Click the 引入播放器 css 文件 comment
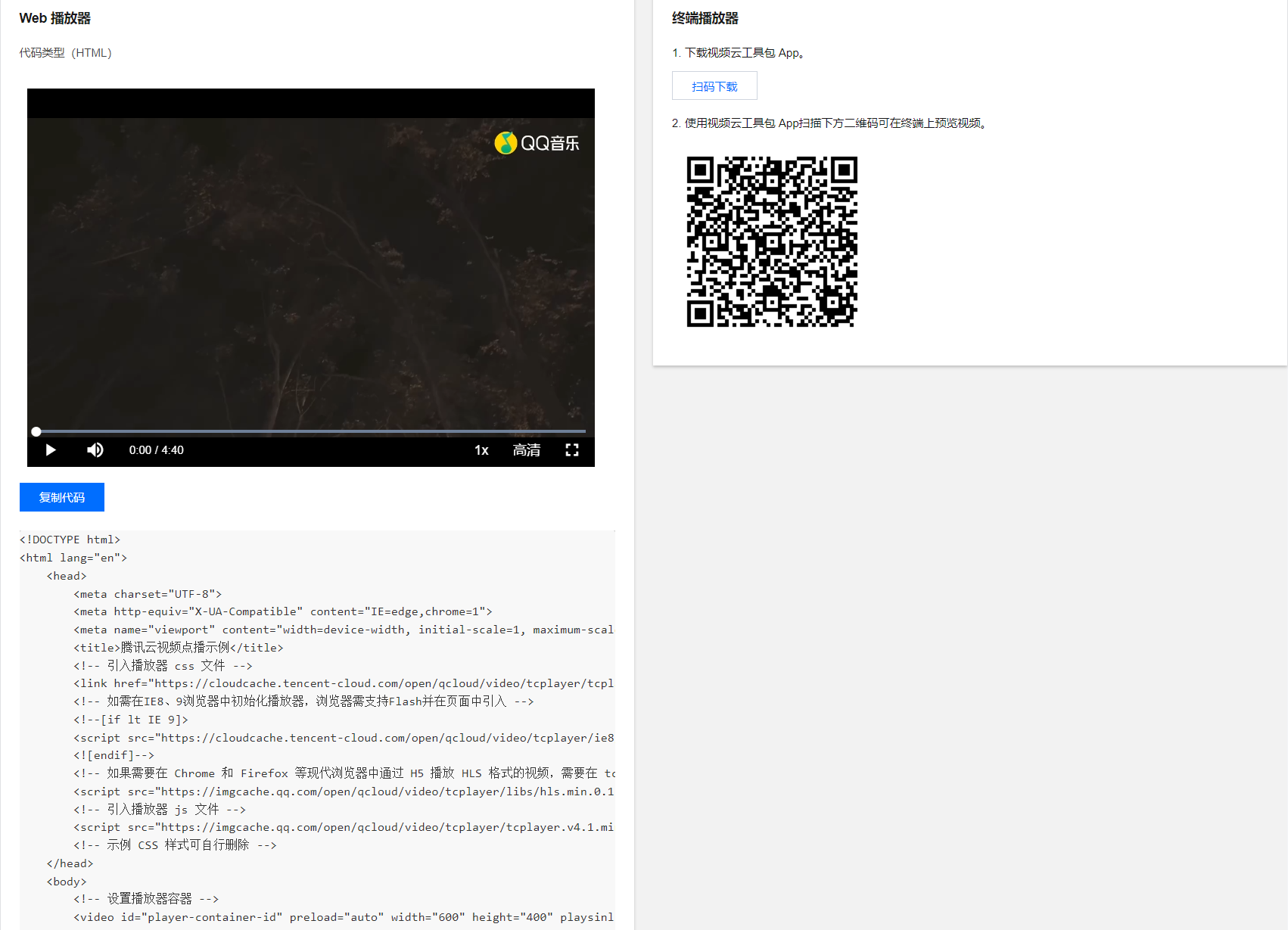Viewport: 1288px width, 930px height. 163,666
